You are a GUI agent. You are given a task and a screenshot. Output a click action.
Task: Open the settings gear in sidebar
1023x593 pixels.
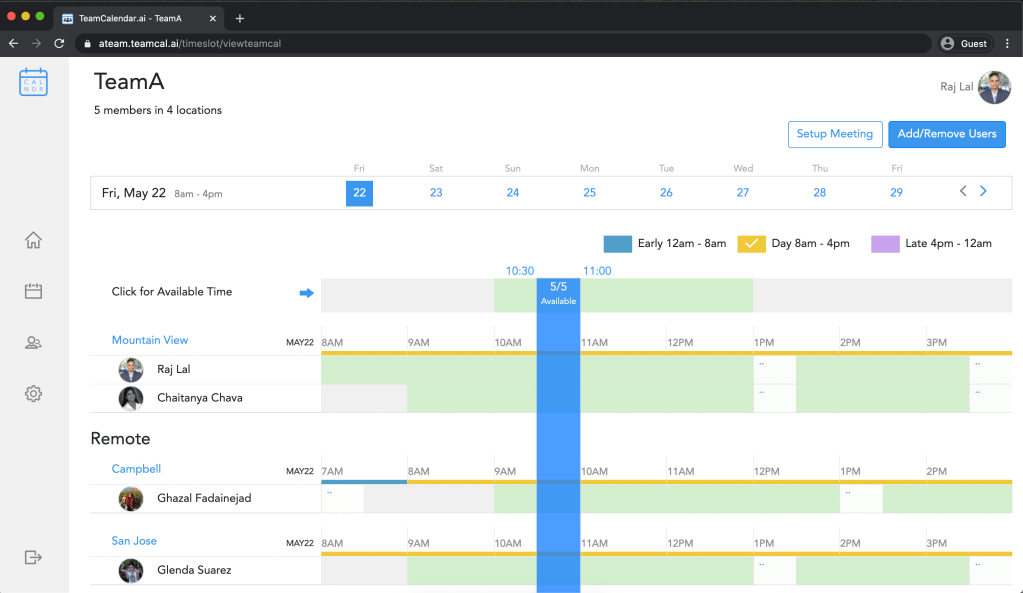click(33, 394)
